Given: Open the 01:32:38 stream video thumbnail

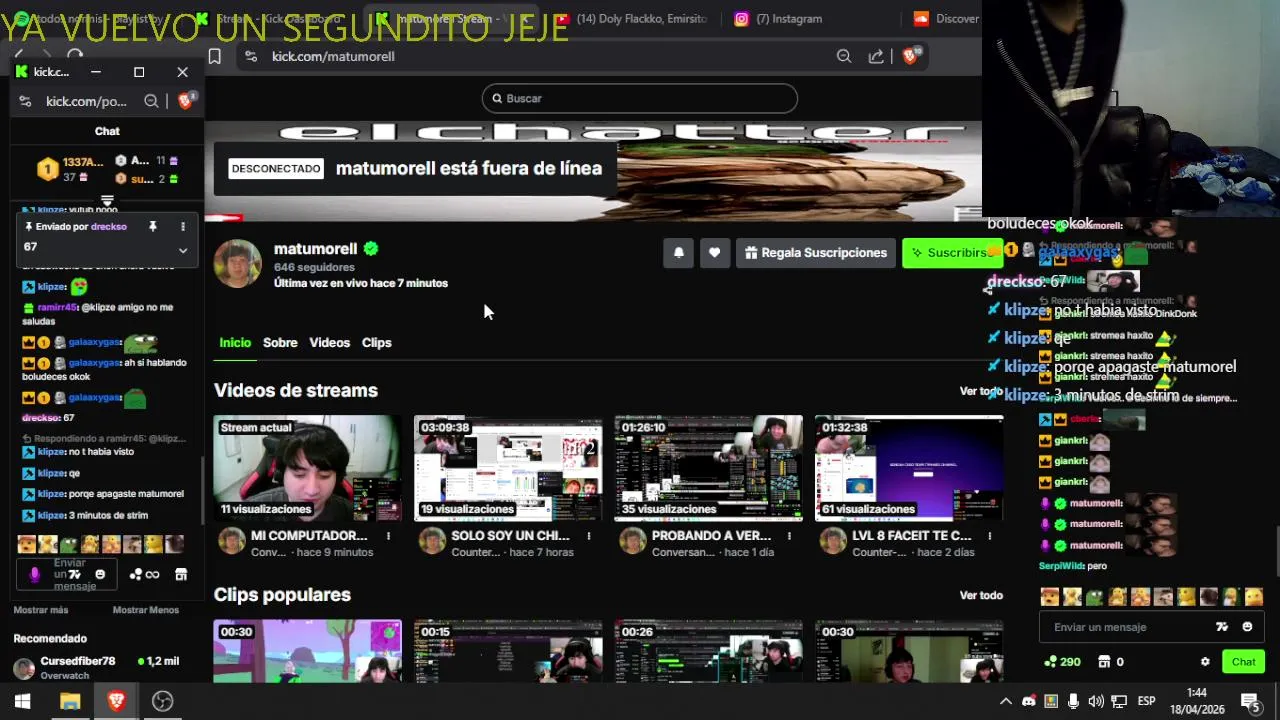Looking at the screenshot, I should (909, 468).
